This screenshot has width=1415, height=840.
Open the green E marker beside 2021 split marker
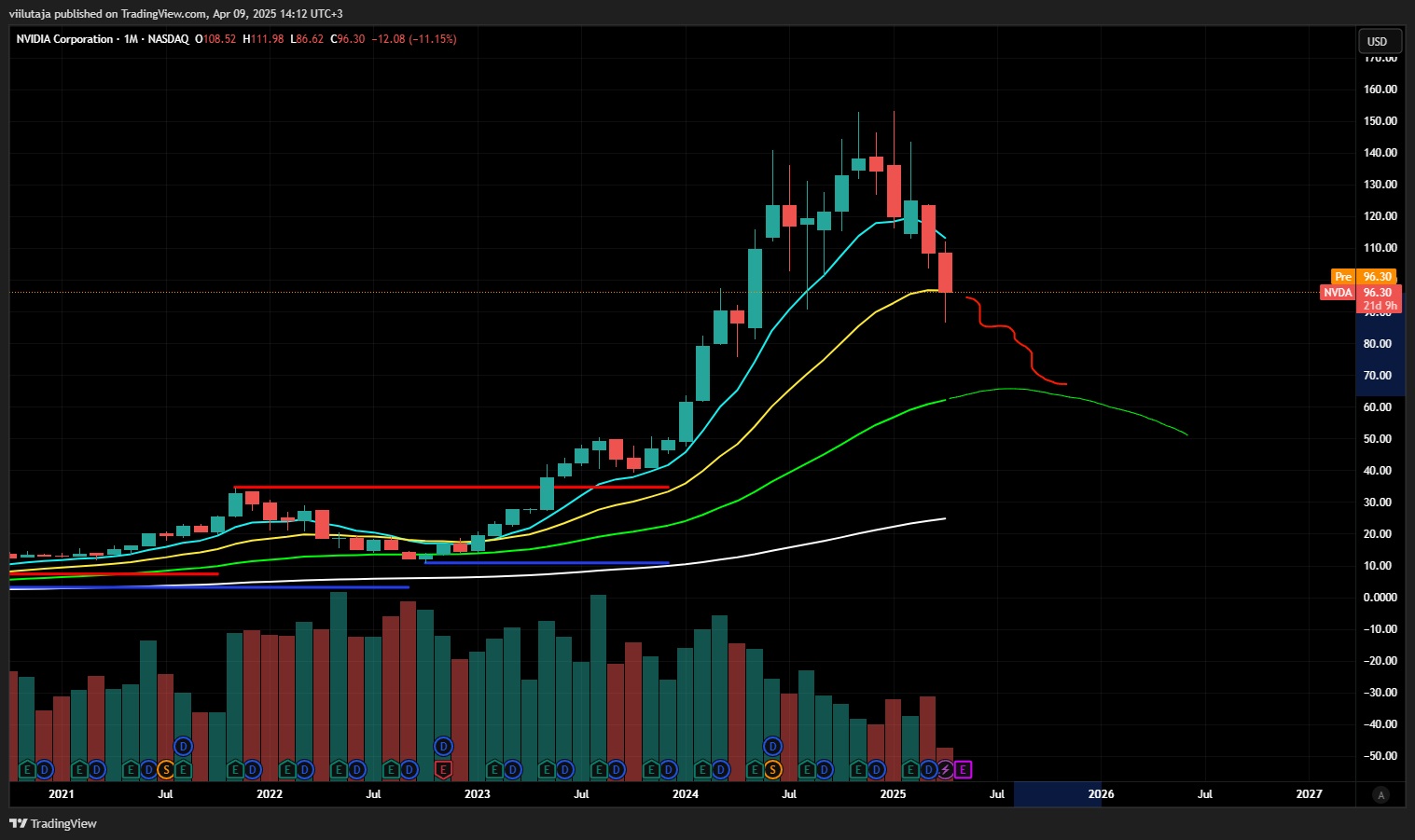pyautogui.click(x=183, y=769)
